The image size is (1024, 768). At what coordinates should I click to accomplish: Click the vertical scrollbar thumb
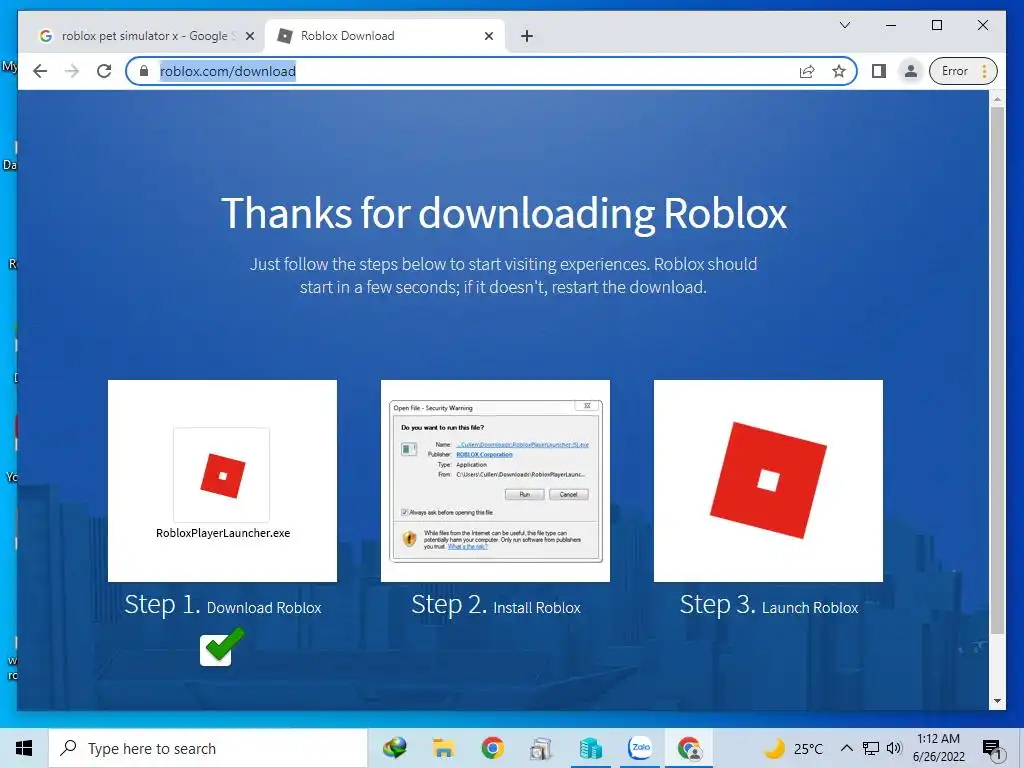click(997, 370)
